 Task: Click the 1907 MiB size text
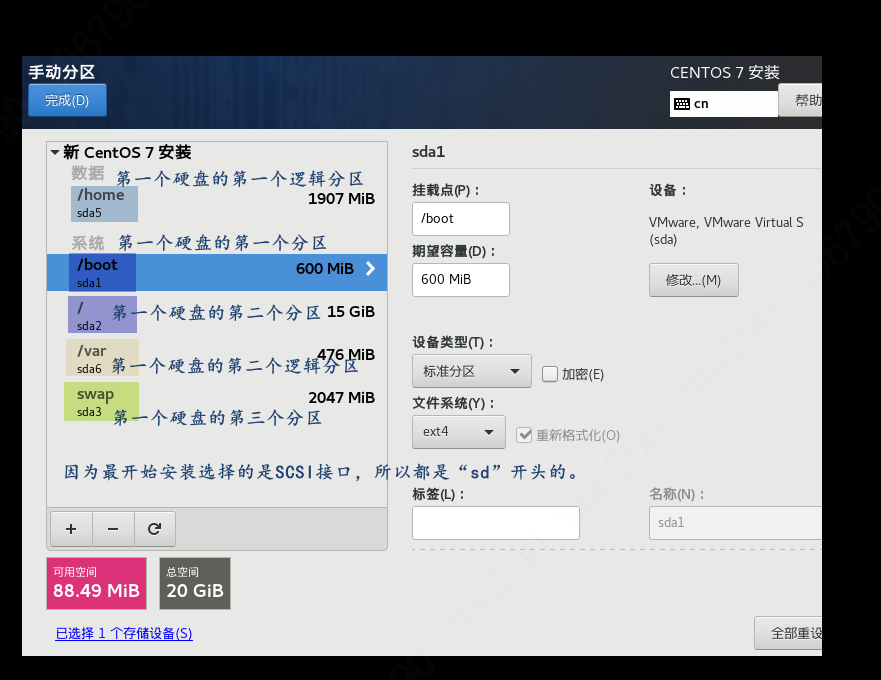click(x=341, y=199)
